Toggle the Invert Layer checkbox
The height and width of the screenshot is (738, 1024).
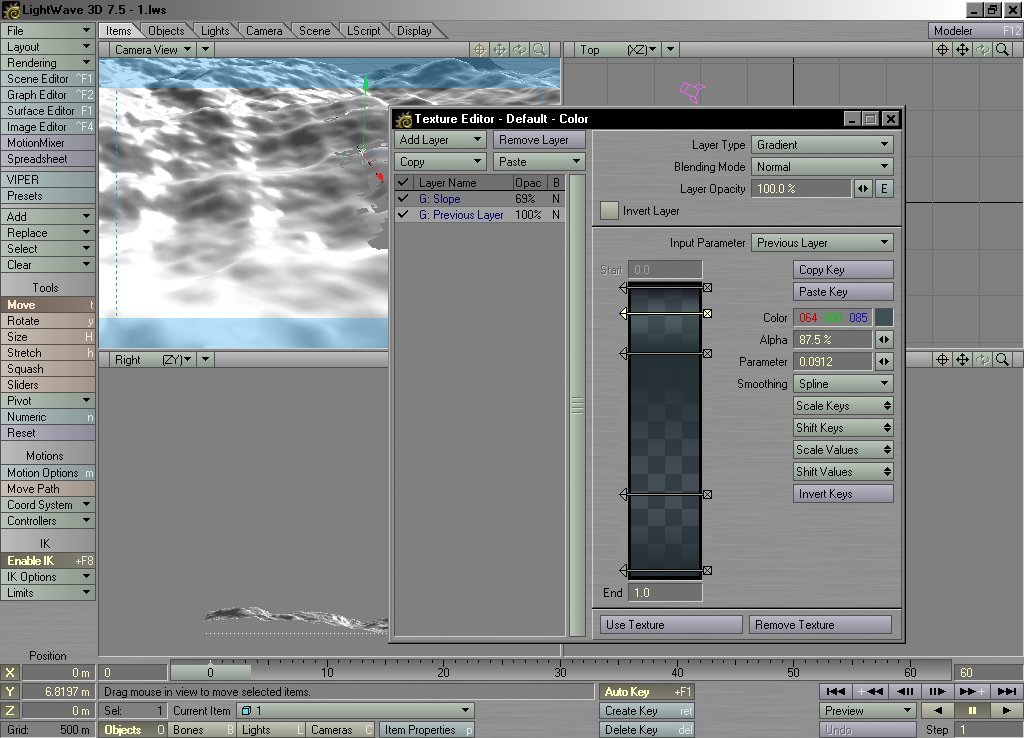[608, 211]
